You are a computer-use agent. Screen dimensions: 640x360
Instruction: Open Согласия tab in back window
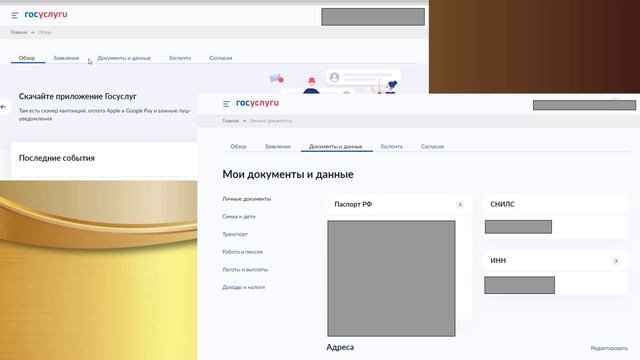221,58
